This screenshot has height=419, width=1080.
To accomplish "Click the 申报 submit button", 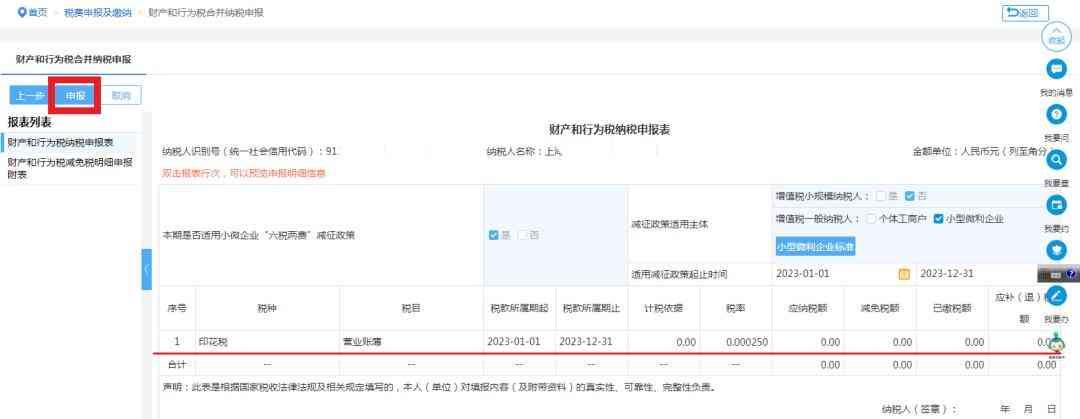I will [x=76, y=96].
